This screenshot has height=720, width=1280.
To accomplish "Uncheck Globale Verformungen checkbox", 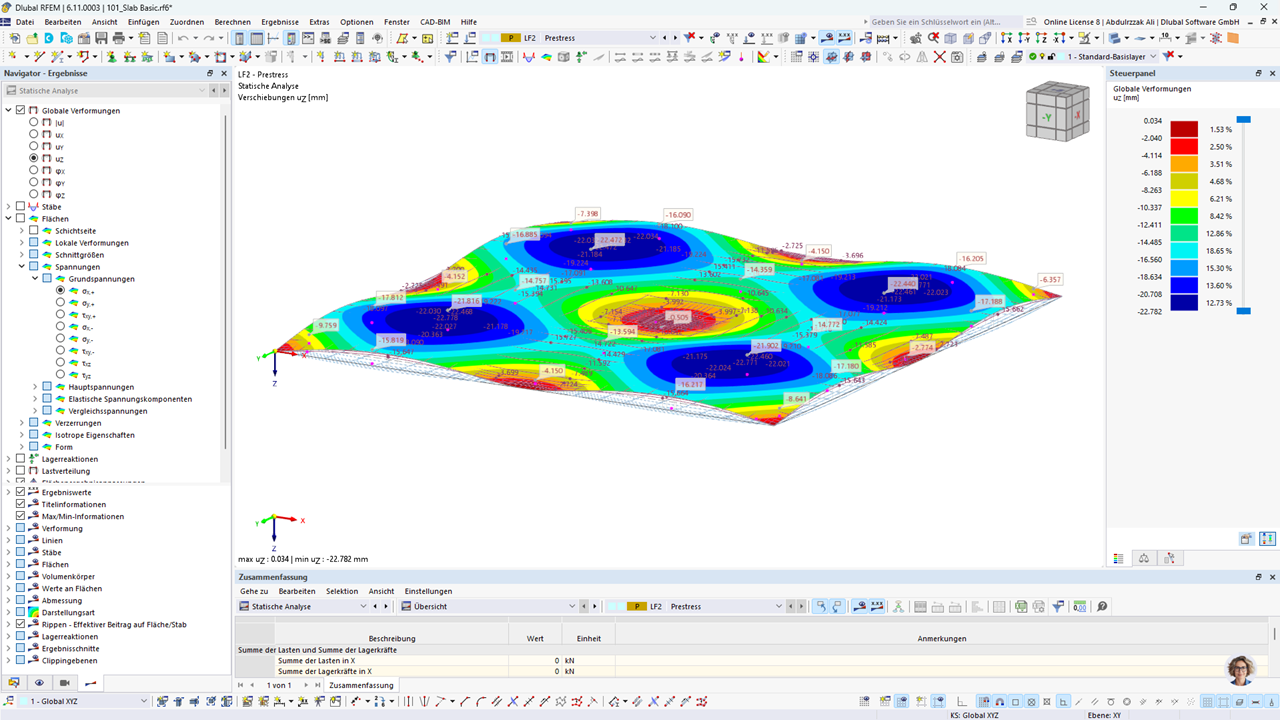I will (x=20, y=110).
